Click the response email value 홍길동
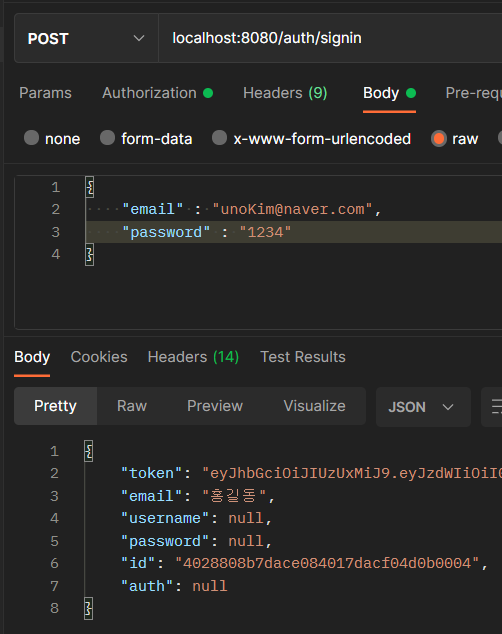The height and width of the screenshot is (634, 502). 234,496
